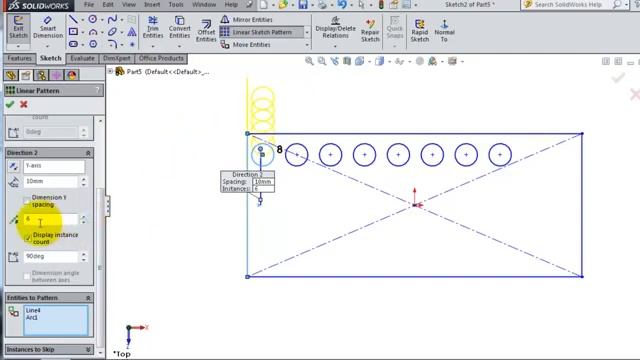The width and height of the screenshot is (640, 360).
Task: Open Linear Sketch Pattern dropdown arrow
Action: 307,32
